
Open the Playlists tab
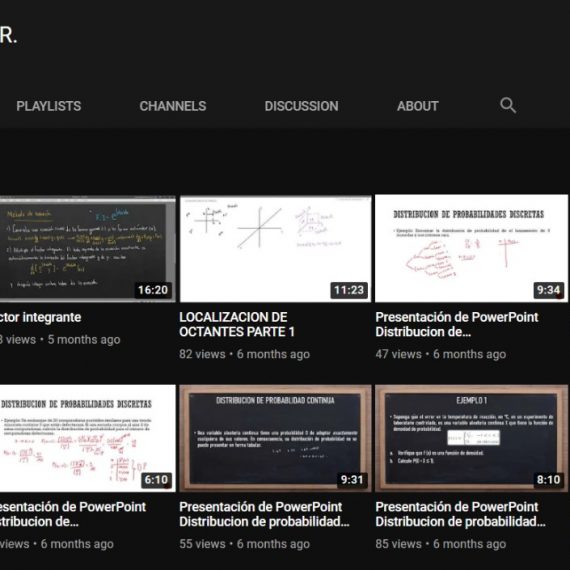click(x=48, y=106)
